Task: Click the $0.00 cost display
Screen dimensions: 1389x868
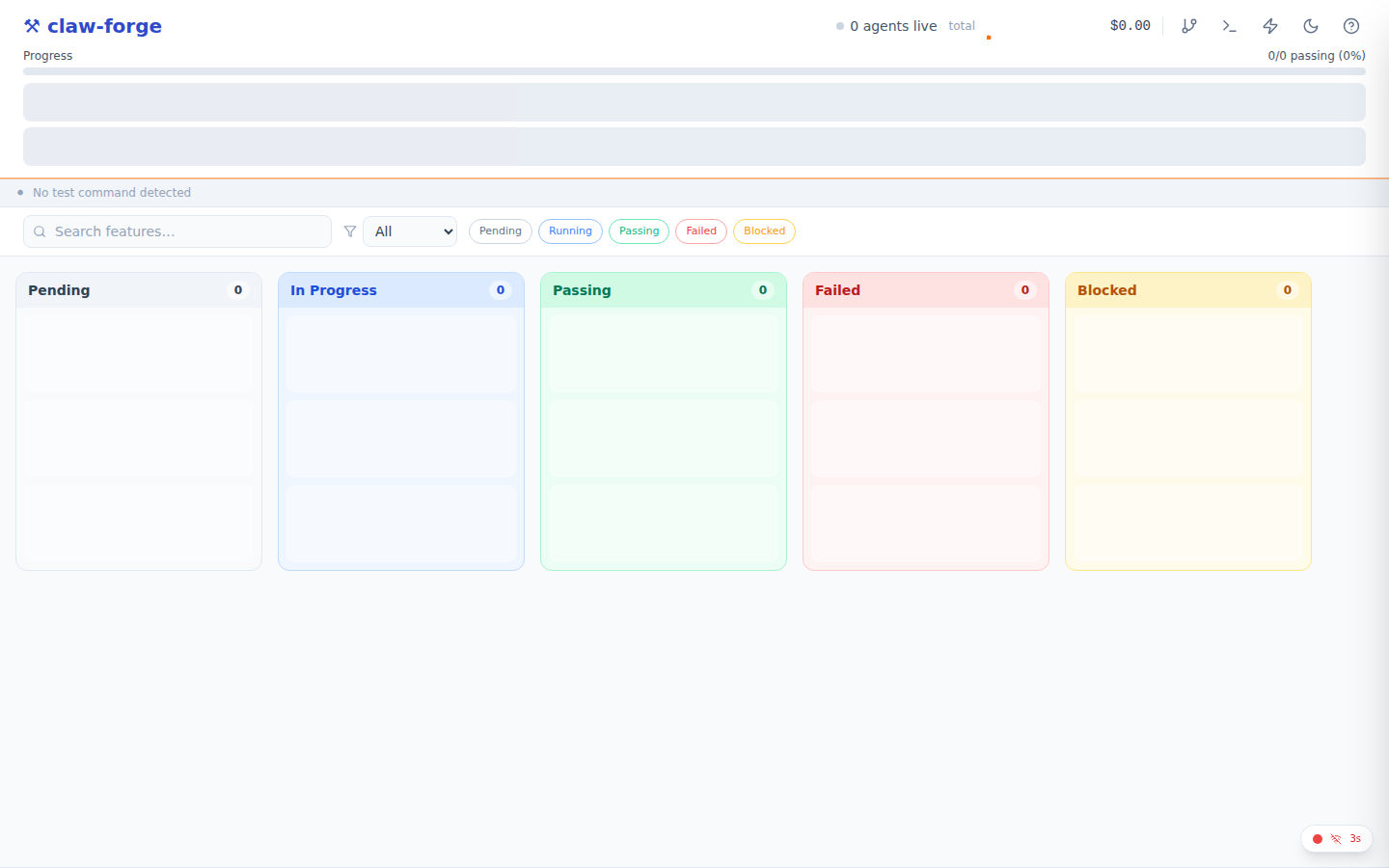Action: click(1130, 26)
